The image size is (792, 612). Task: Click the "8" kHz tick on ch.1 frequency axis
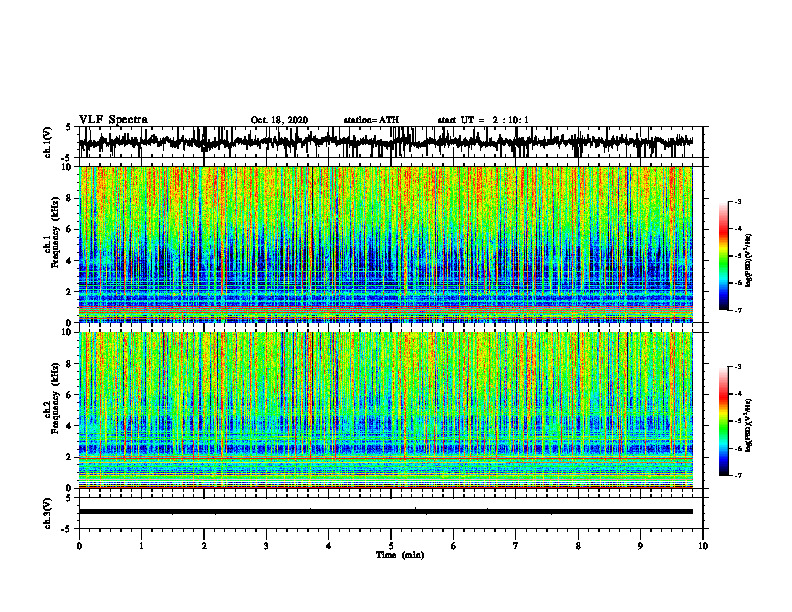(x=69, y=198)
